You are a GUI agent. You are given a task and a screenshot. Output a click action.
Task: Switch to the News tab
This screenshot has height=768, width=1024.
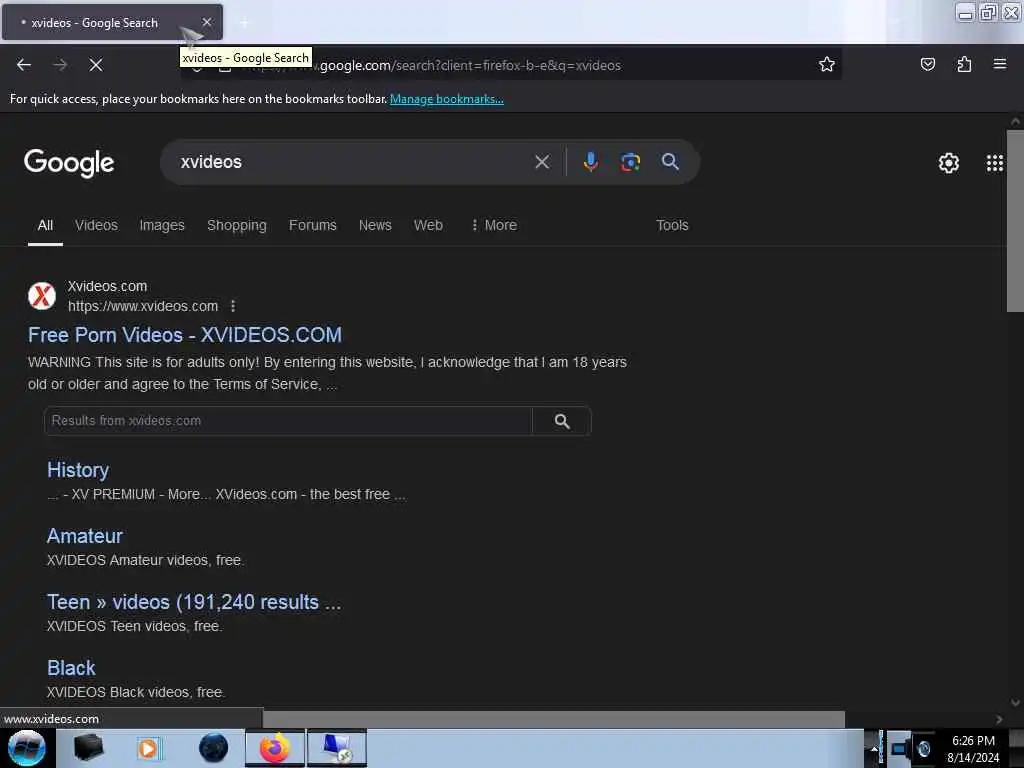coord(375,225)
